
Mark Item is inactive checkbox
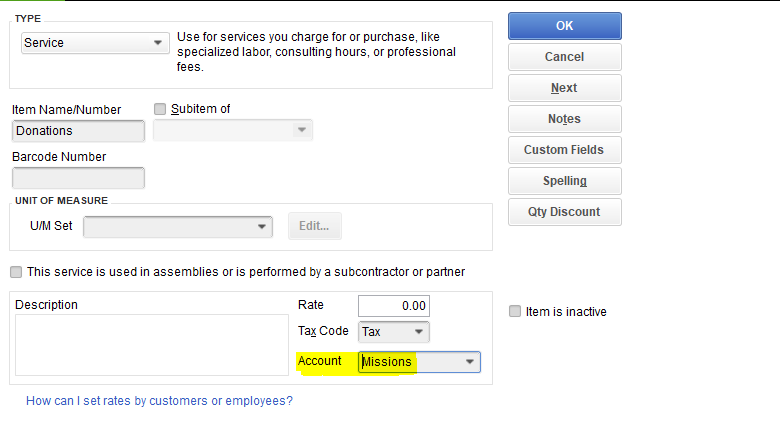point(515,312)
